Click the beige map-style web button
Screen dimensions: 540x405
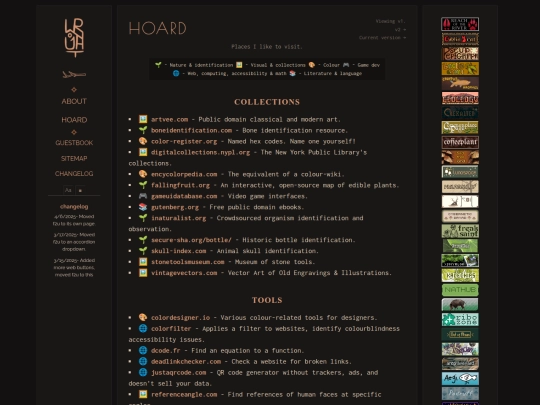click(x=460, y=187)
